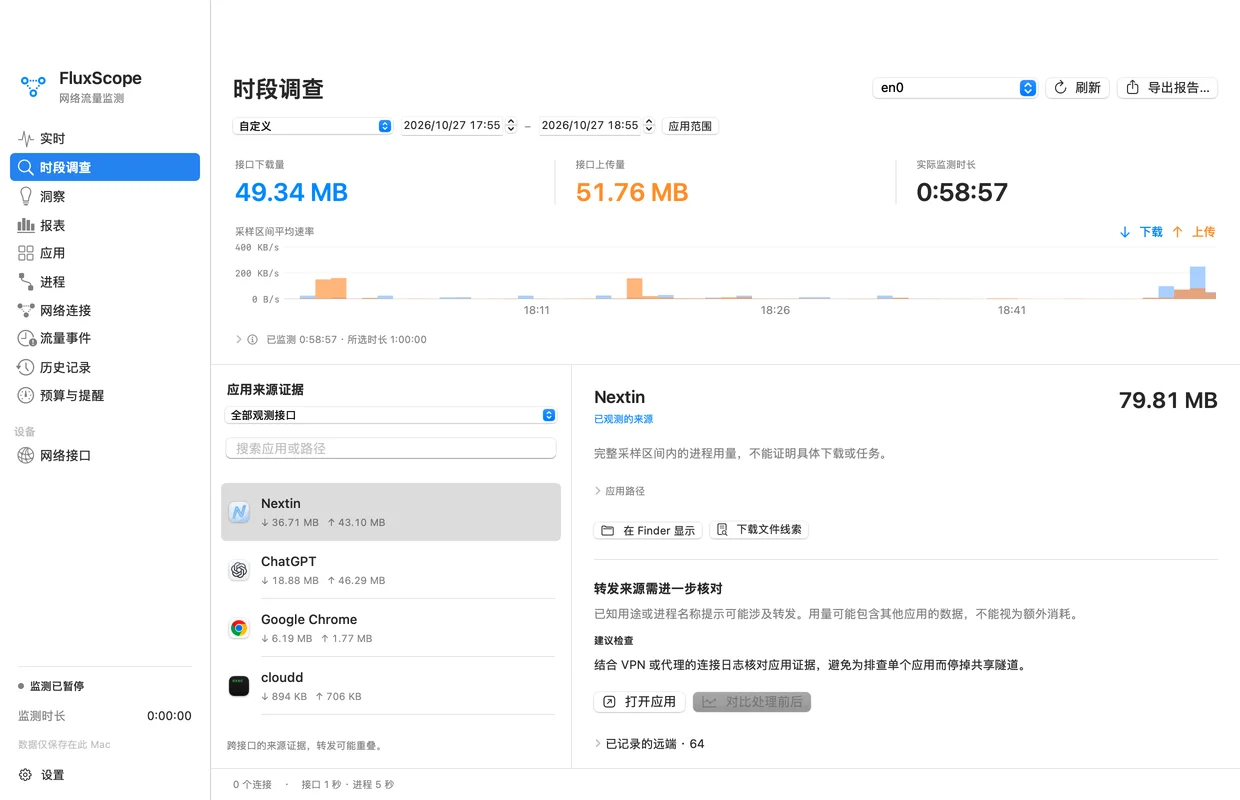Click the ChatGPT app icon in list
Image resolution: width=1240 pixels, height=800 pixels.
point(239,570)
